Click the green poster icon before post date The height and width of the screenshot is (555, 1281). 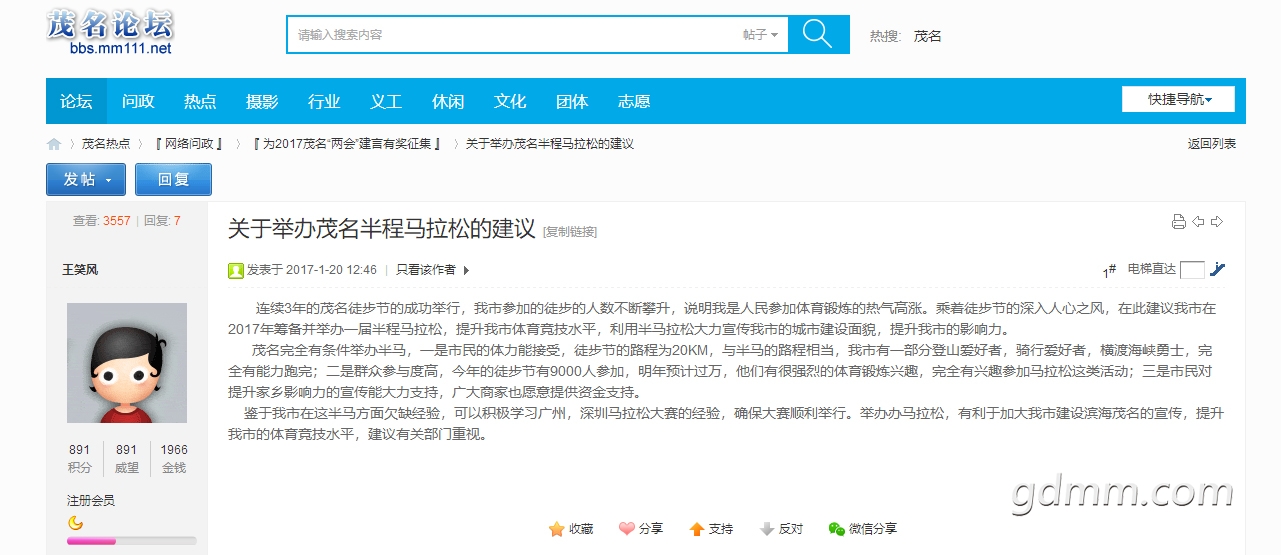point(236,270)
